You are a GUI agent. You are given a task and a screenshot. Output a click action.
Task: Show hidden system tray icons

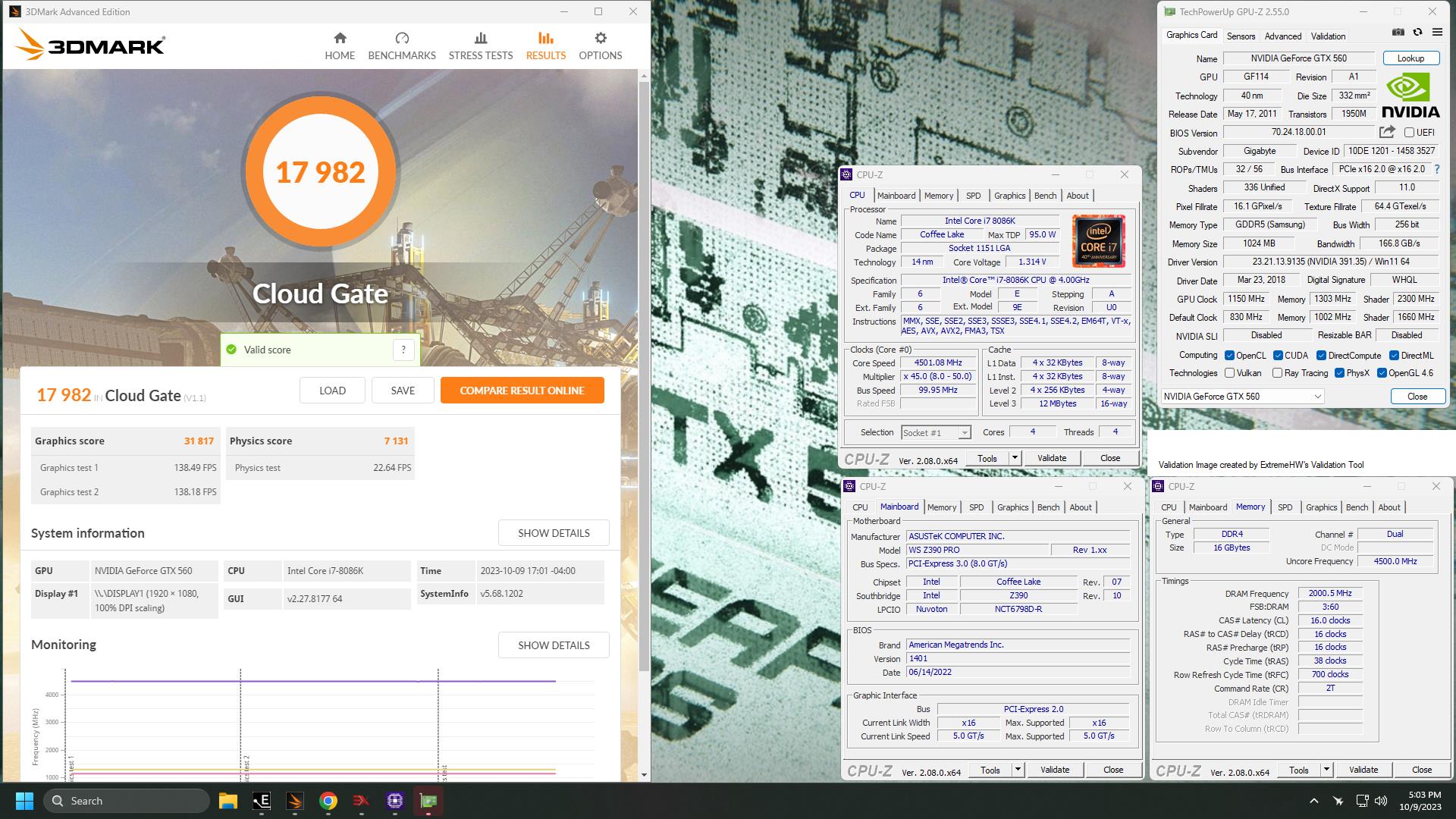(x=1314, y=801)
